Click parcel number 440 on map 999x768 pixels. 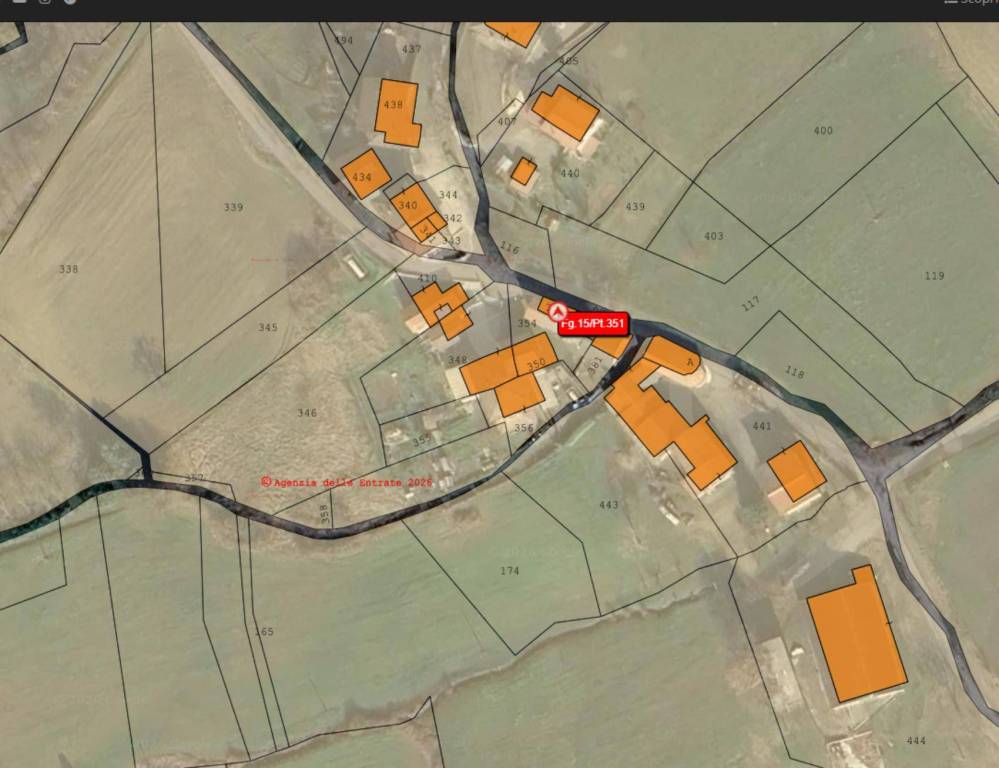(x=570, y=173)
